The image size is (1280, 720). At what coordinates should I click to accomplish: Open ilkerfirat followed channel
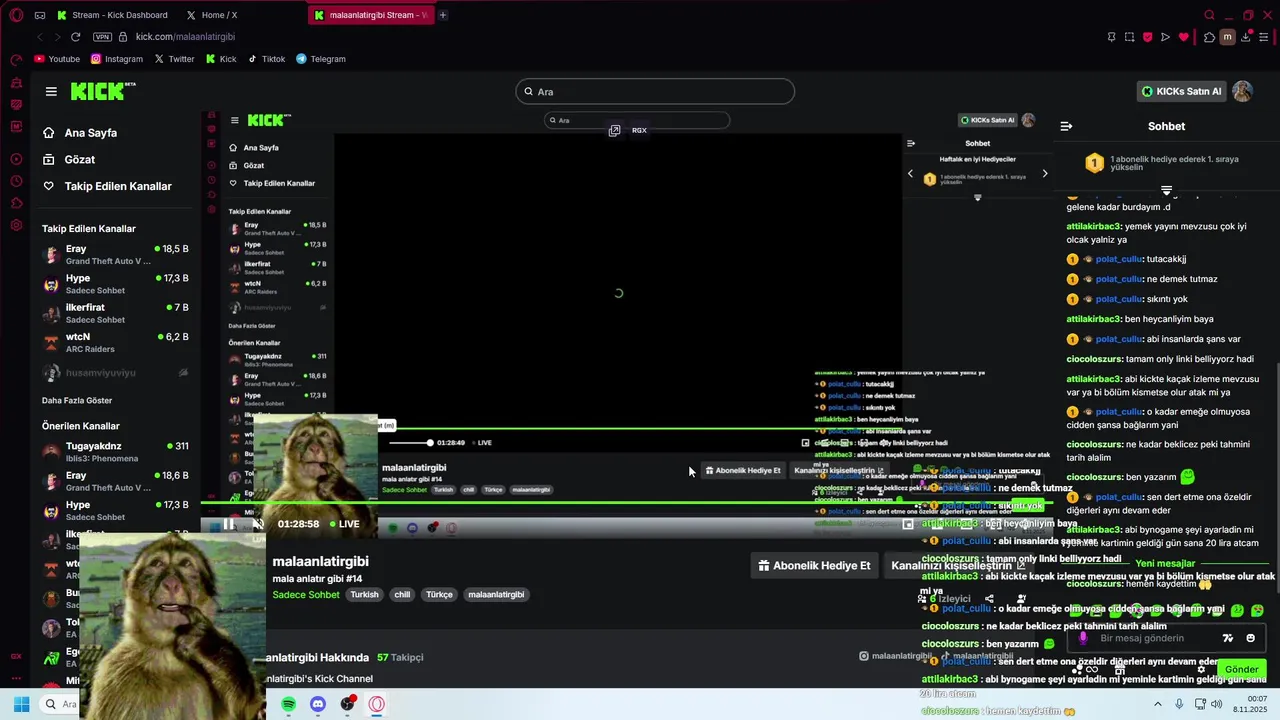[x=115, y=313]
